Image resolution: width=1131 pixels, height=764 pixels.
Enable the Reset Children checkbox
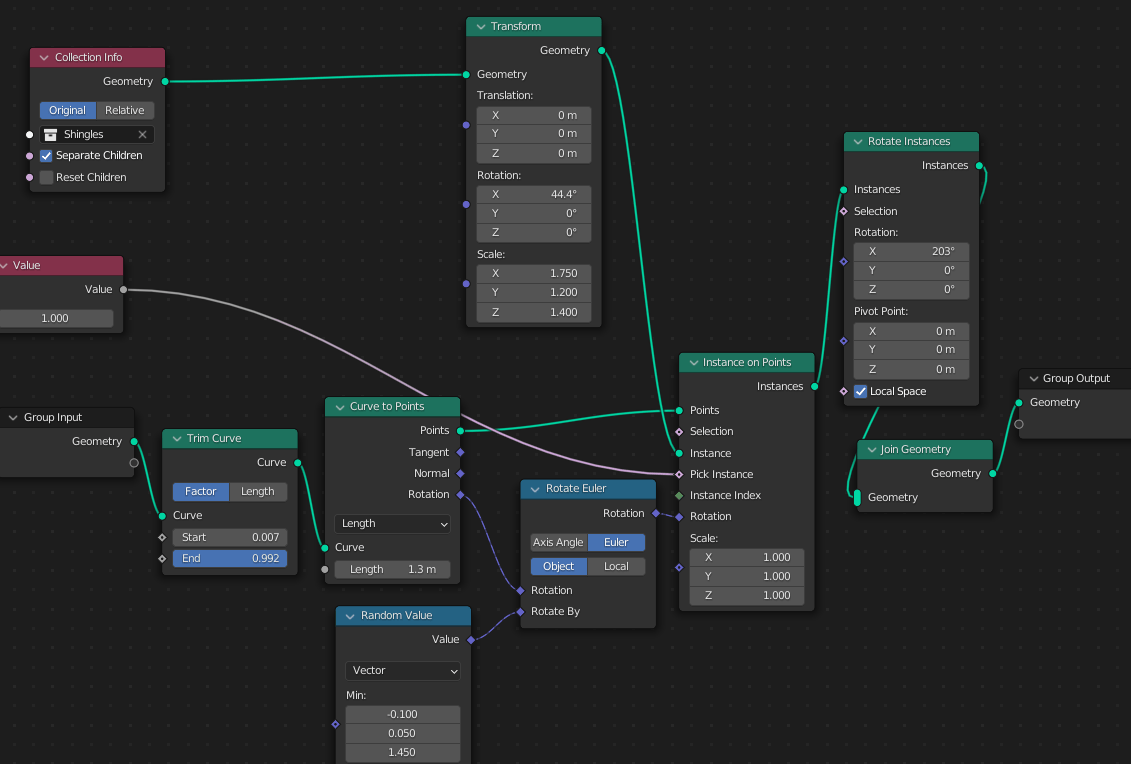pos(45,177)
